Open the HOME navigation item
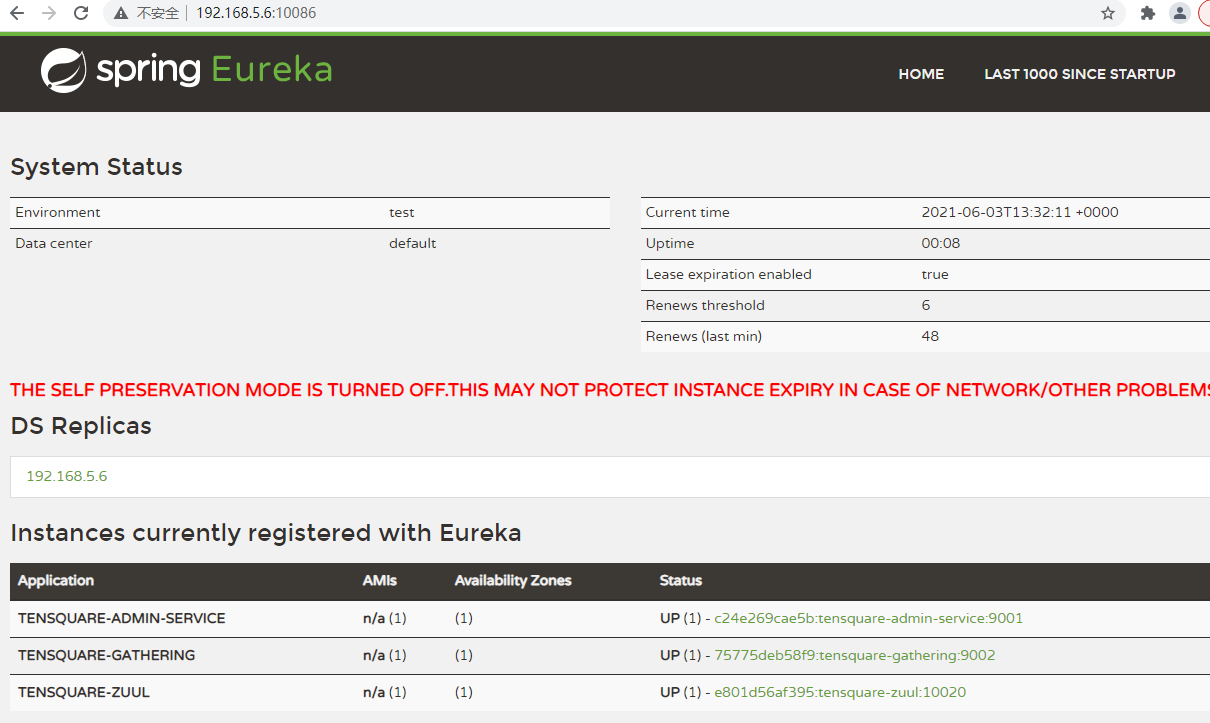 [921, 74]
